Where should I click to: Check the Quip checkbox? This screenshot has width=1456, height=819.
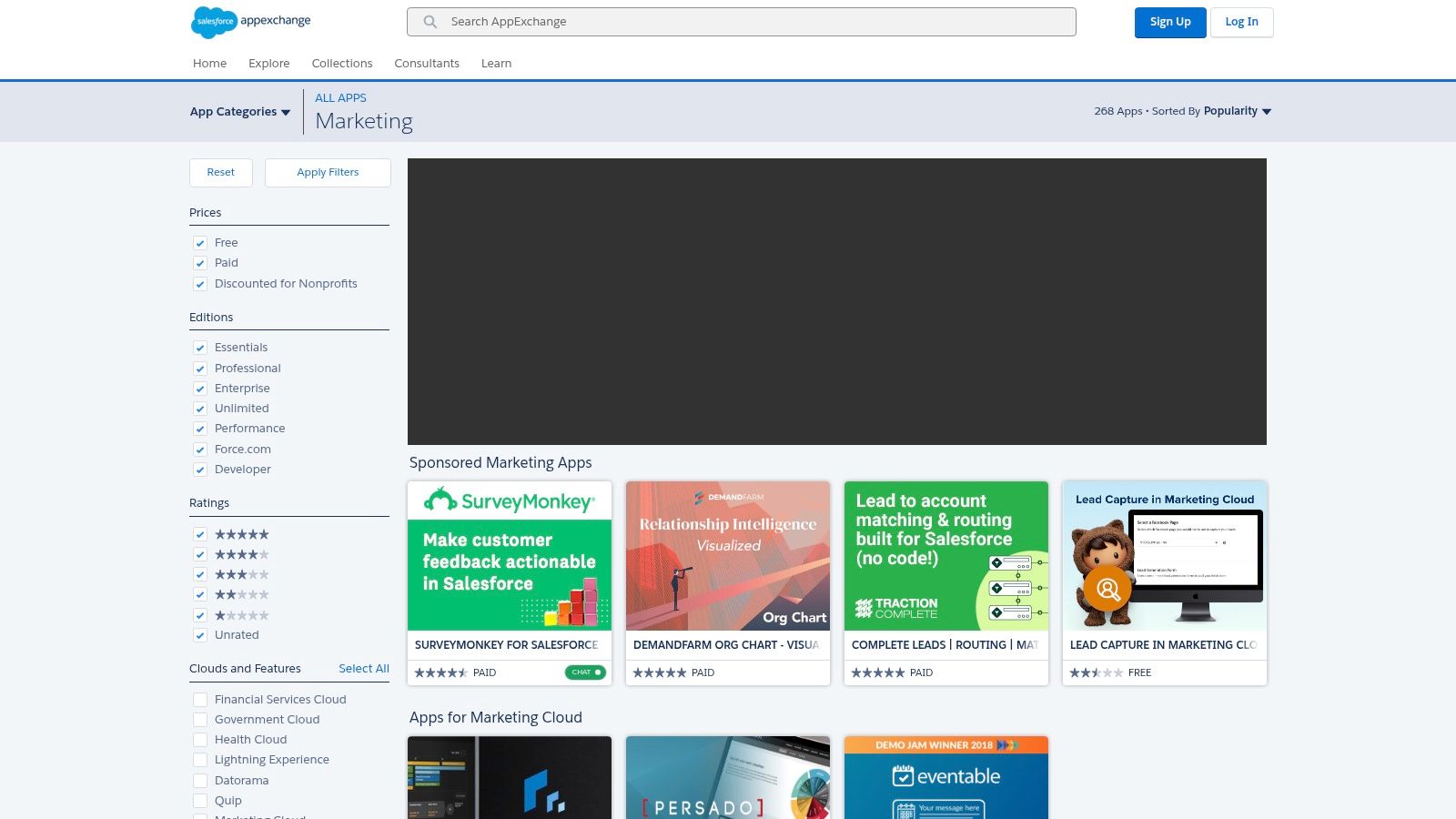click(200, 801)
